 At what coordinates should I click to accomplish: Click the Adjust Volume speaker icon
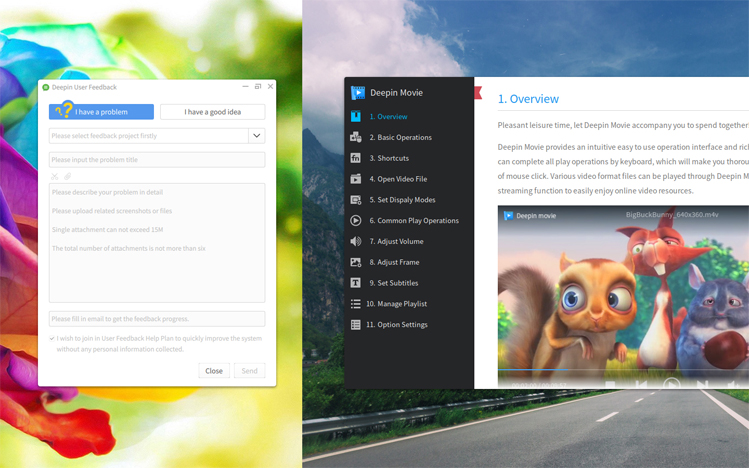(x=355, y=241)
